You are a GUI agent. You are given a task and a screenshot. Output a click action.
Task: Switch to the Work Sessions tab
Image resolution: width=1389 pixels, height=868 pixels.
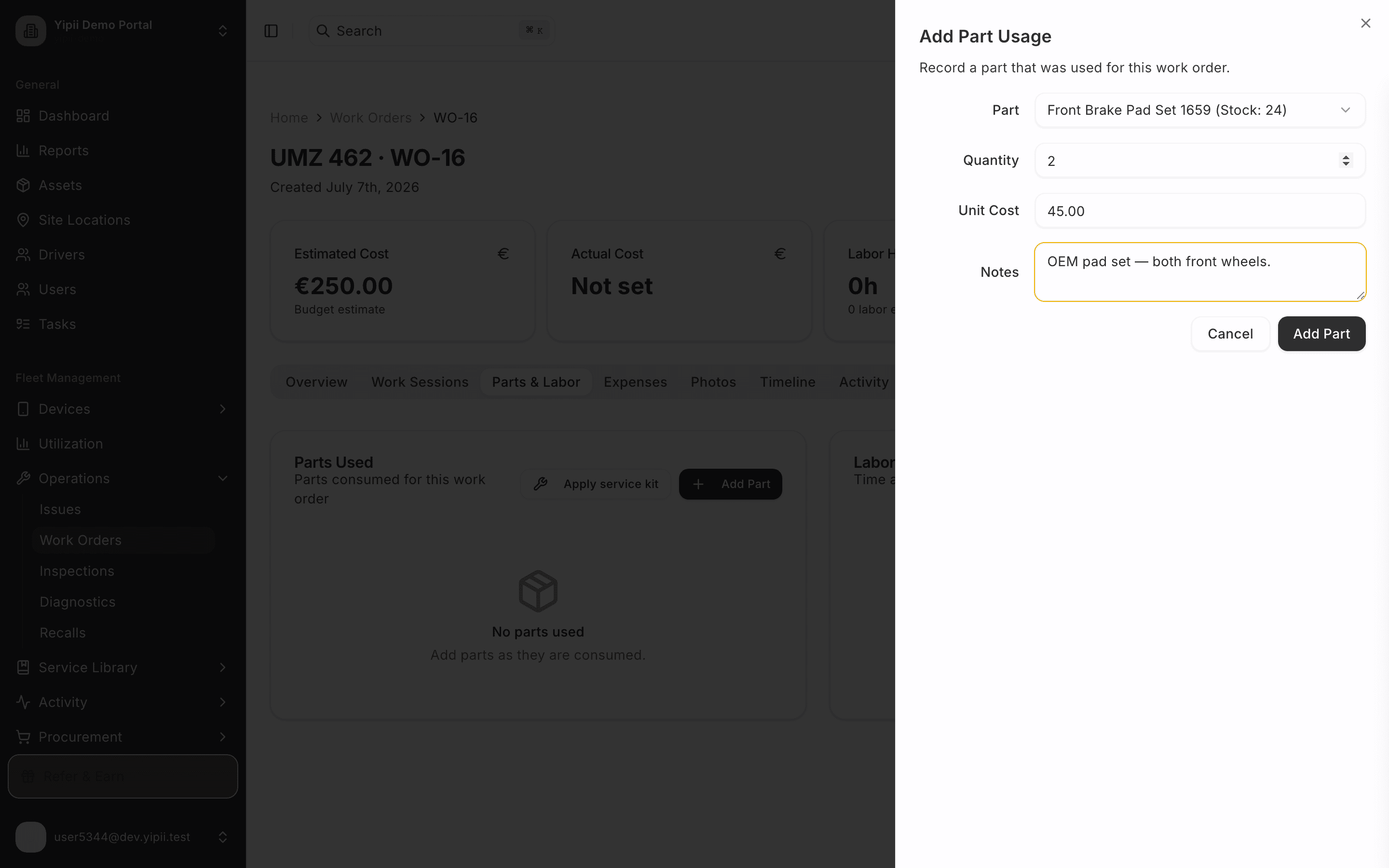tap(420, 382)
